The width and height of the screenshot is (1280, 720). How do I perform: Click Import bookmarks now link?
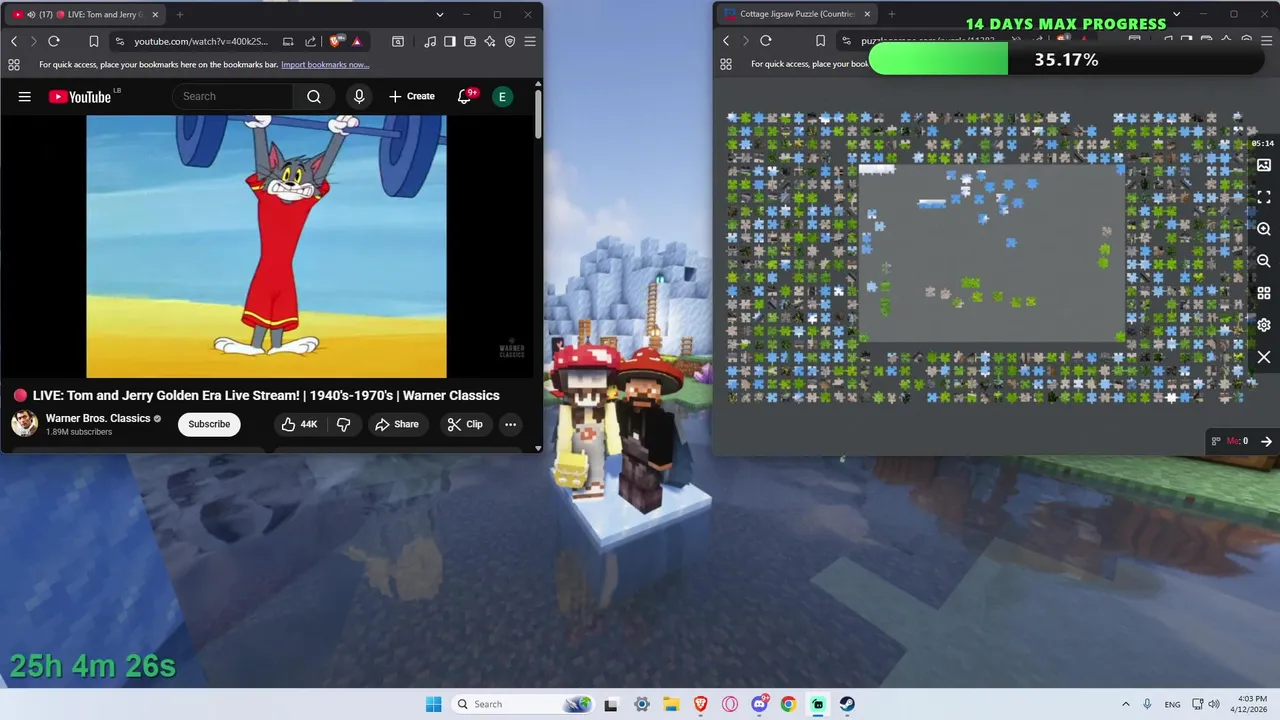[x=325, y=65]
